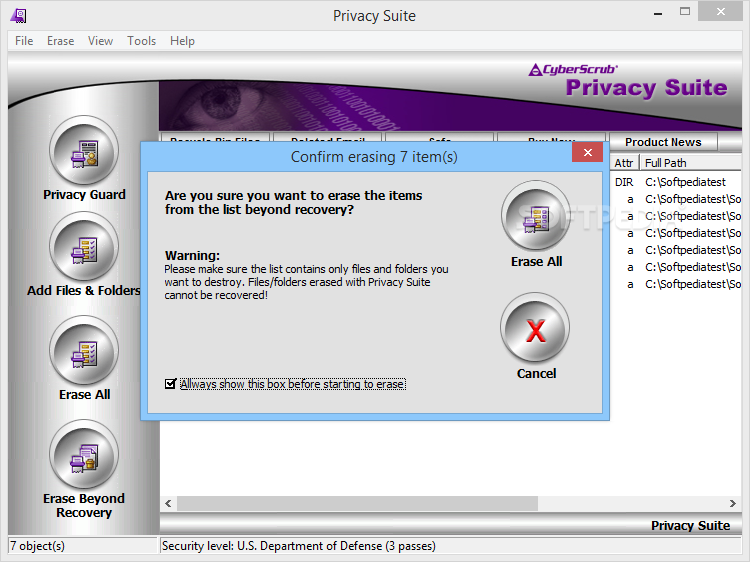Switch to the Product News tab
The width and height of the screenshot is (750, 562).
pyautogui.click(x=663, y=142)
